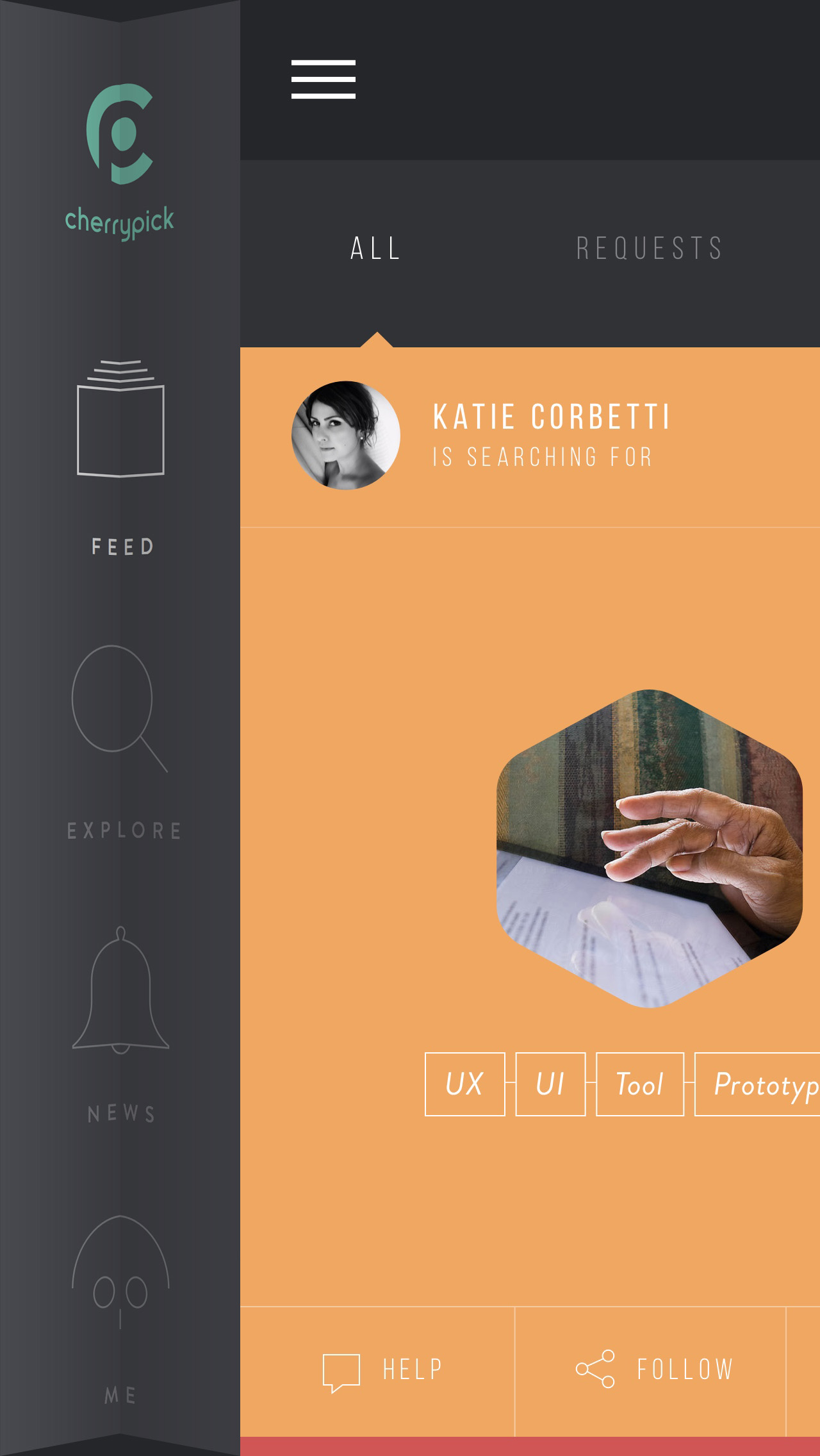Open Explore via the magnifying glass icon

(x=119, y=708)
